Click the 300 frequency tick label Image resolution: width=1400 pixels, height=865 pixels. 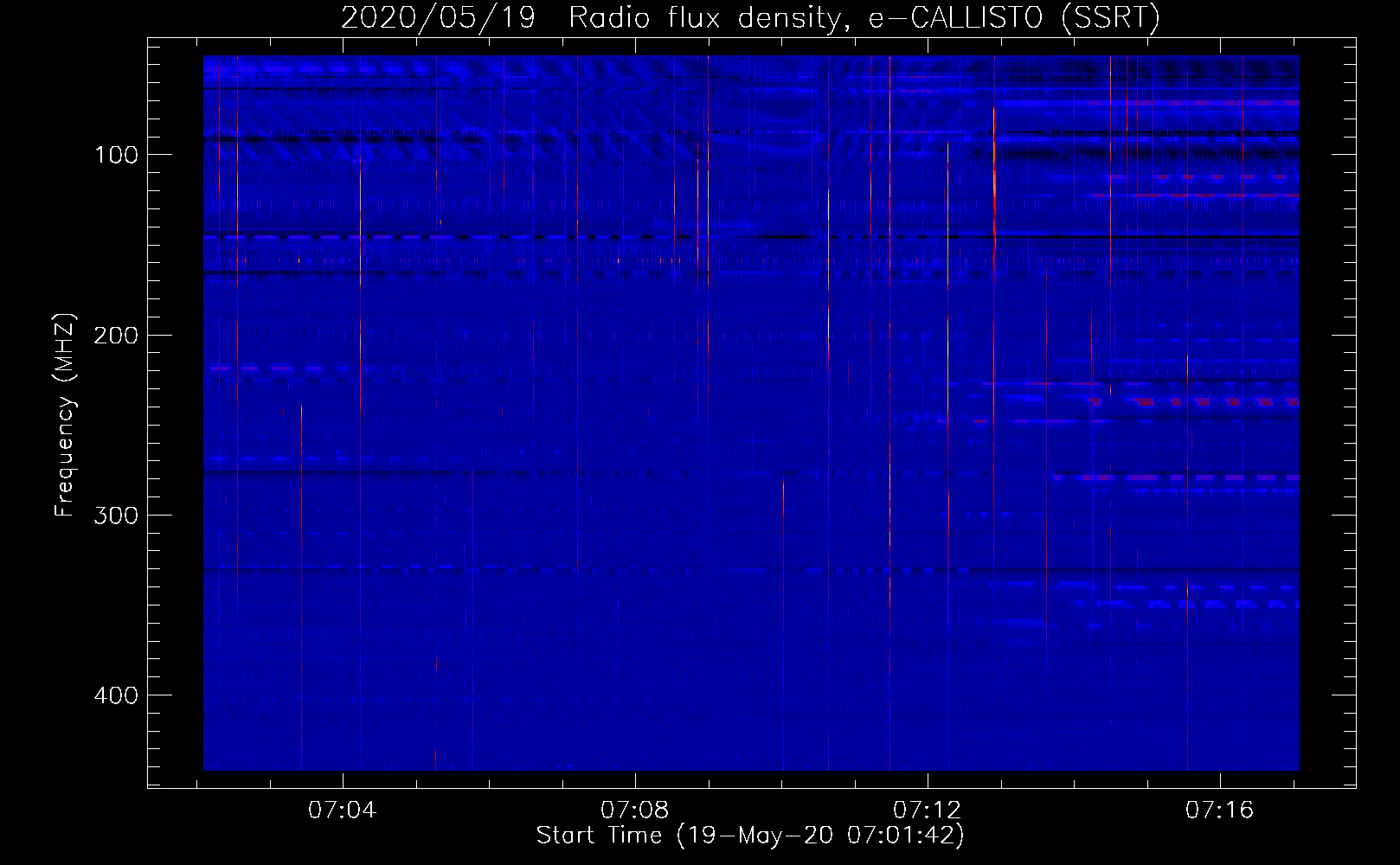[x=117, y=516]
